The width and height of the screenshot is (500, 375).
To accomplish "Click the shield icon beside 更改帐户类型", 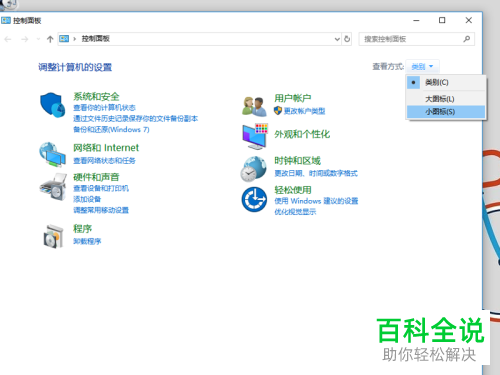I will tap(278, 111).
